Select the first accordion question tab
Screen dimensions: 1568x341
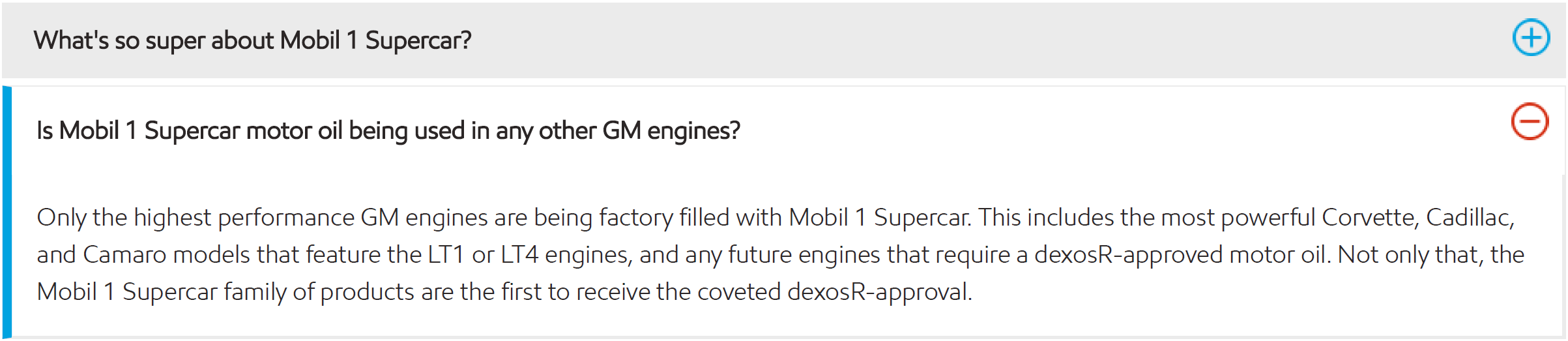[x=252, y=40]
